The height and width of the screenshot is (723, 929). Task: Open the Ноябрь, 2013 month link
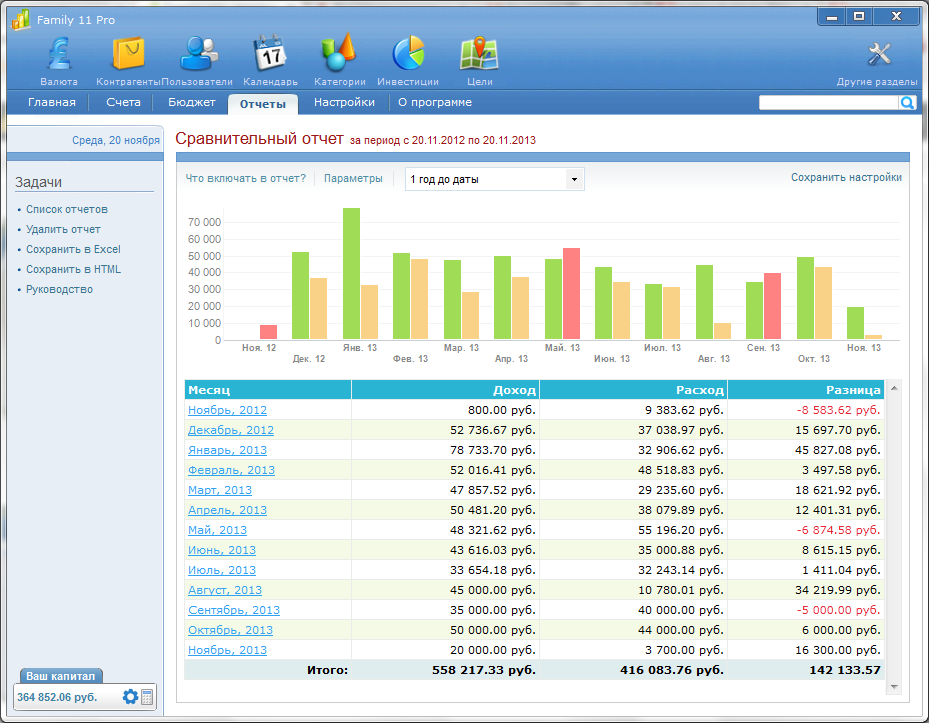(x=228, y=650)
